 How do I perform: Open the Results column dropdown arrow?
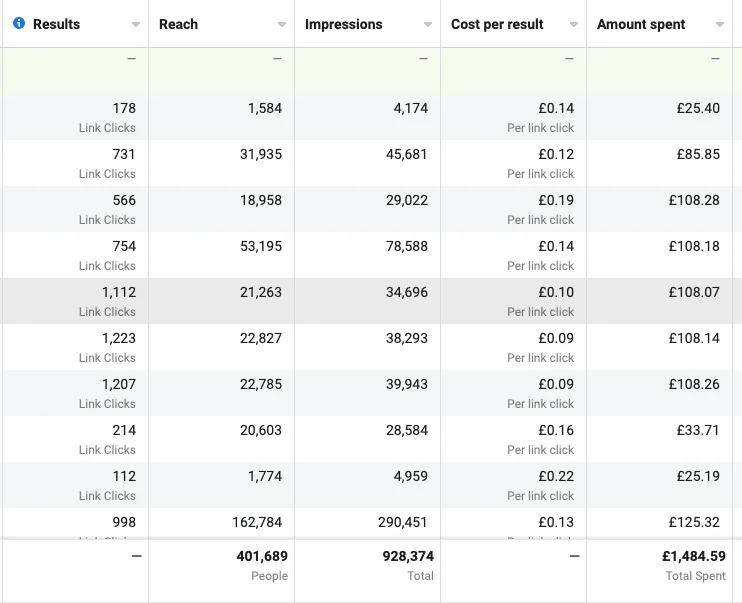pyautogui.click(x=136, y=25)
